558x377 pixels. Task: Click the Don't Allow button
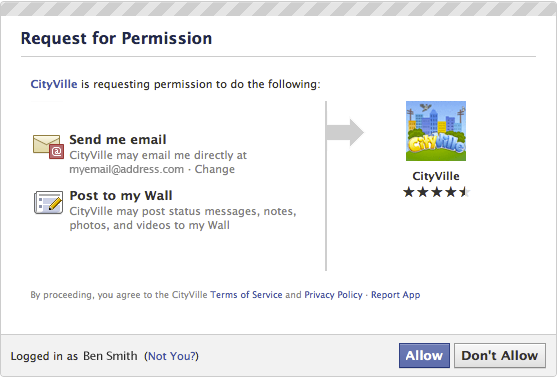[x=500, y=355]
